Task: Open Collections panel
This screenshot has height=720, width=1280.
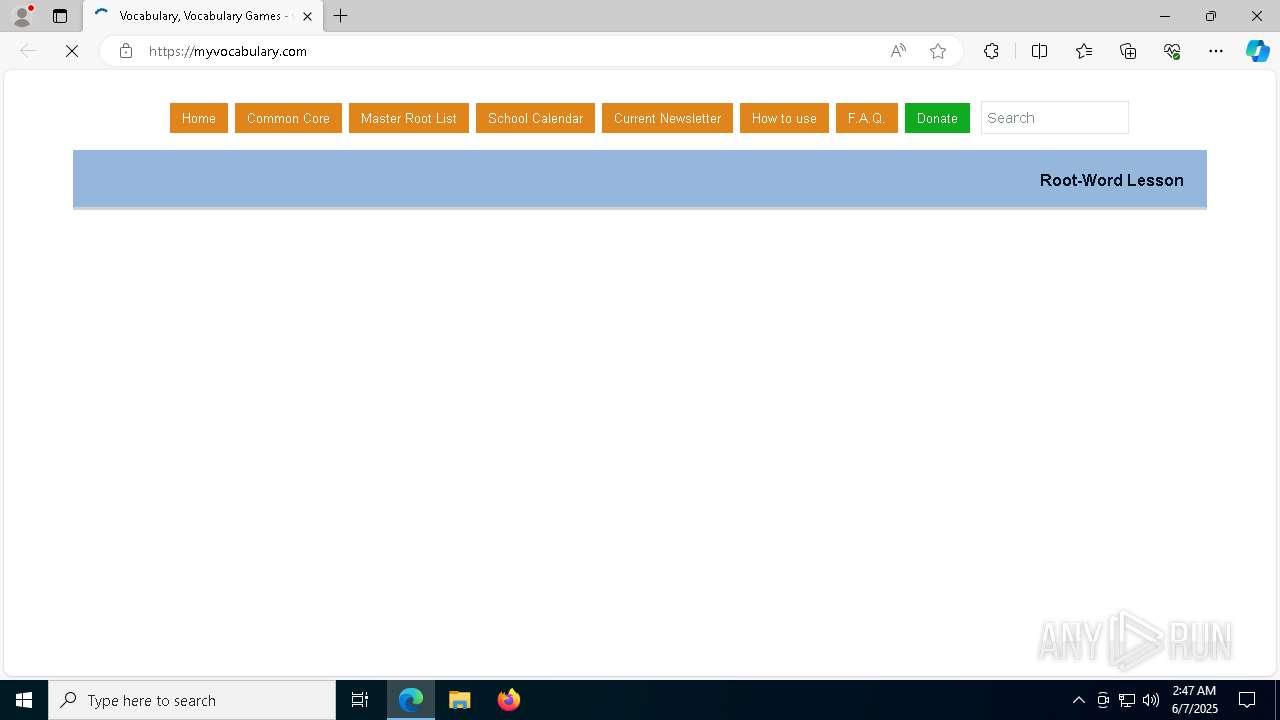Action: (1128, 51)
